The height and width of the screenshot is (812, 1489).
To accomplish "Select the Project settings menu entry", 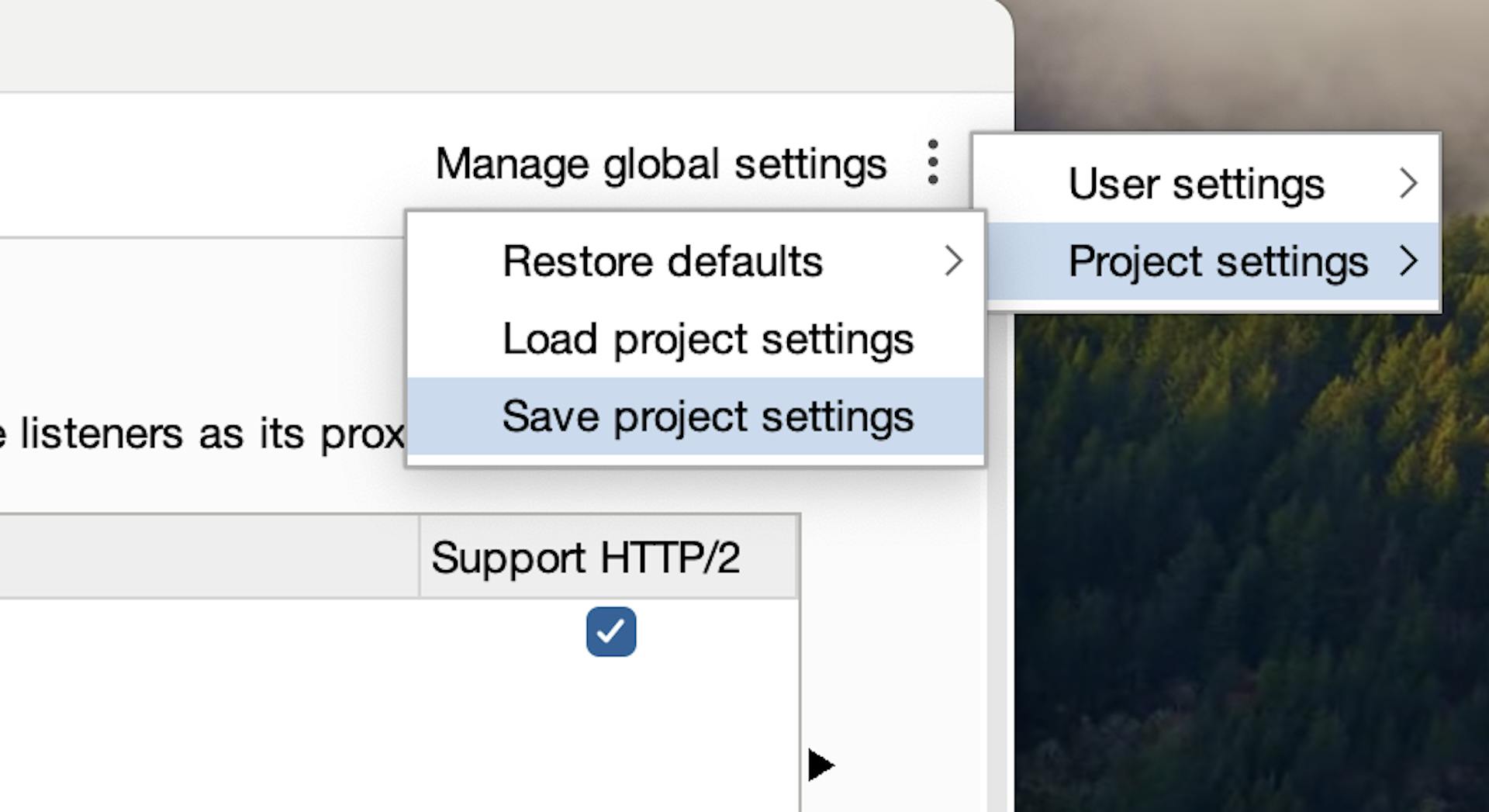I will pyautogui.click(x=1218, y=261).
